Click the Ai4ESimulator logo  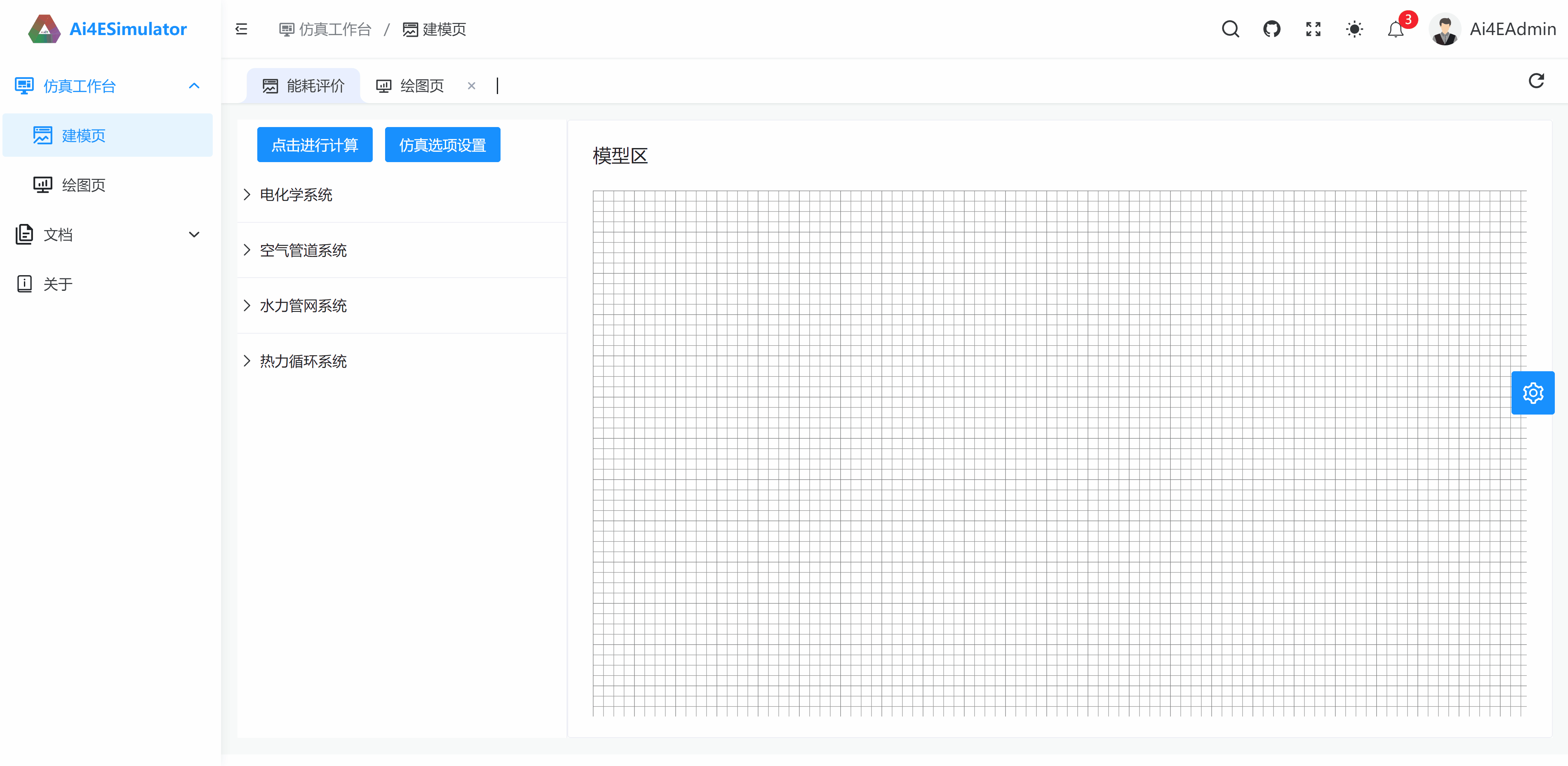pos(45,29)
